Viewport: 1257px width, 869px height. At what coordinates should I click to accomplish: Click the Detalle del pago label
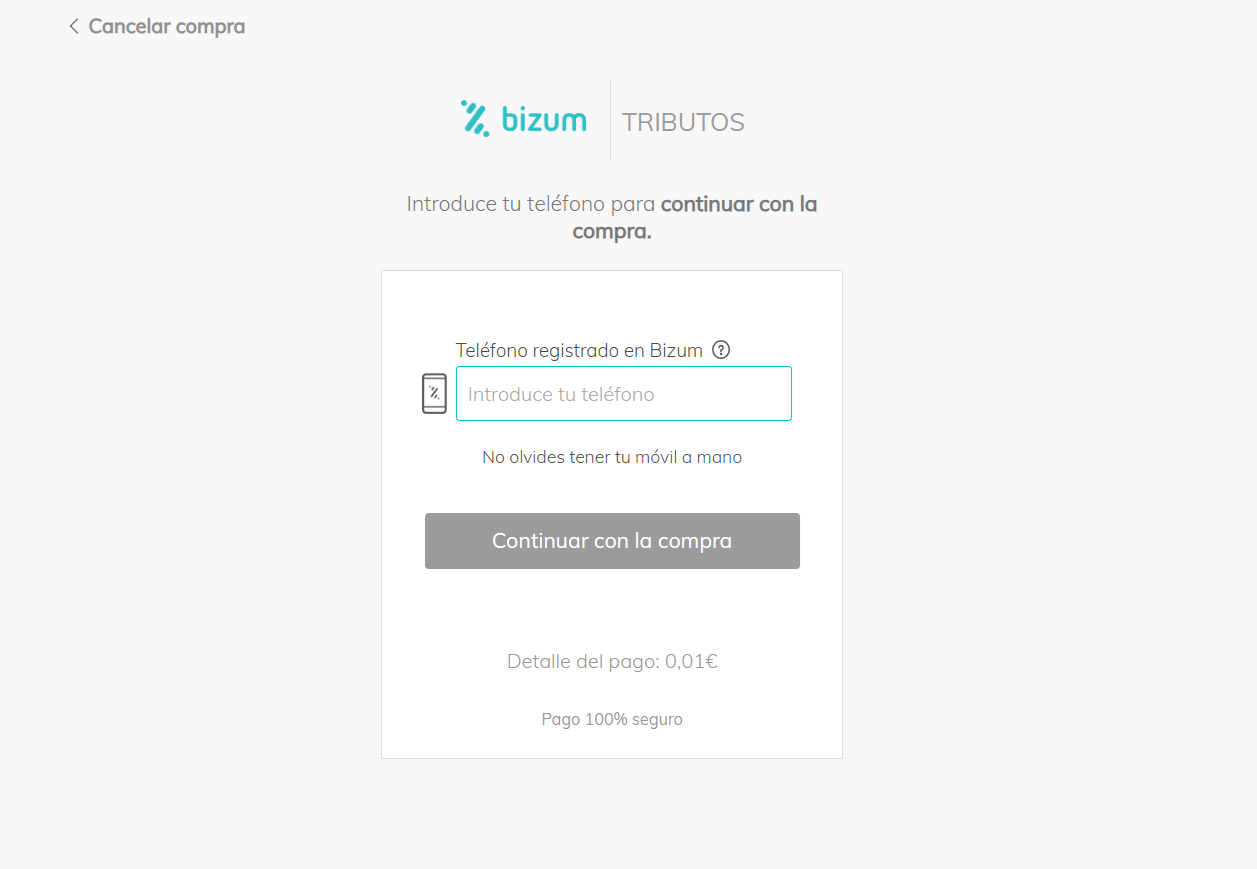click(x=584, y=661)
